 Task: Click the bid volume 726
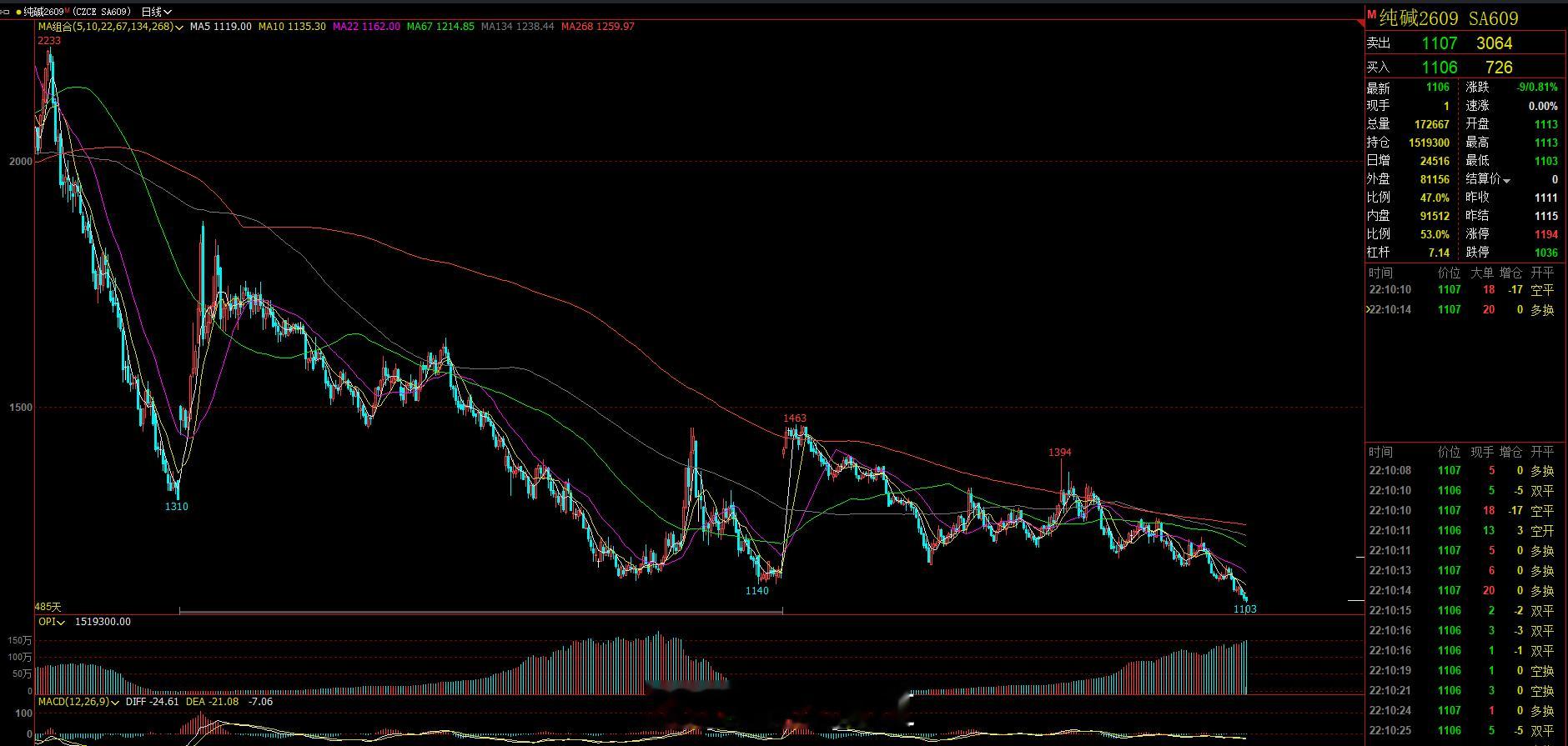click(1499, 68)
